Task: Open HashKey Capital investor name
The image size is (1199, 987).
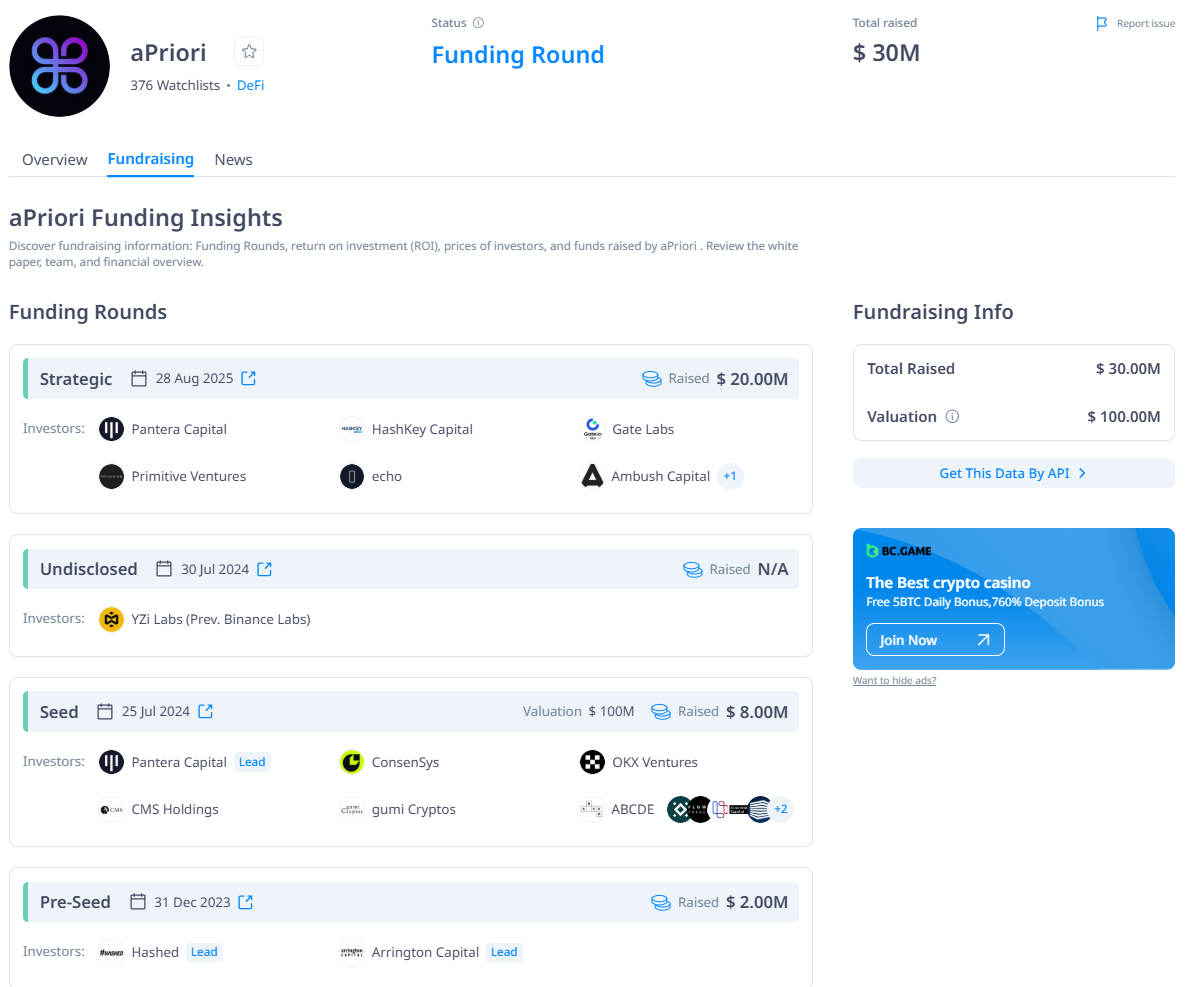Action: tap(422, 430)
